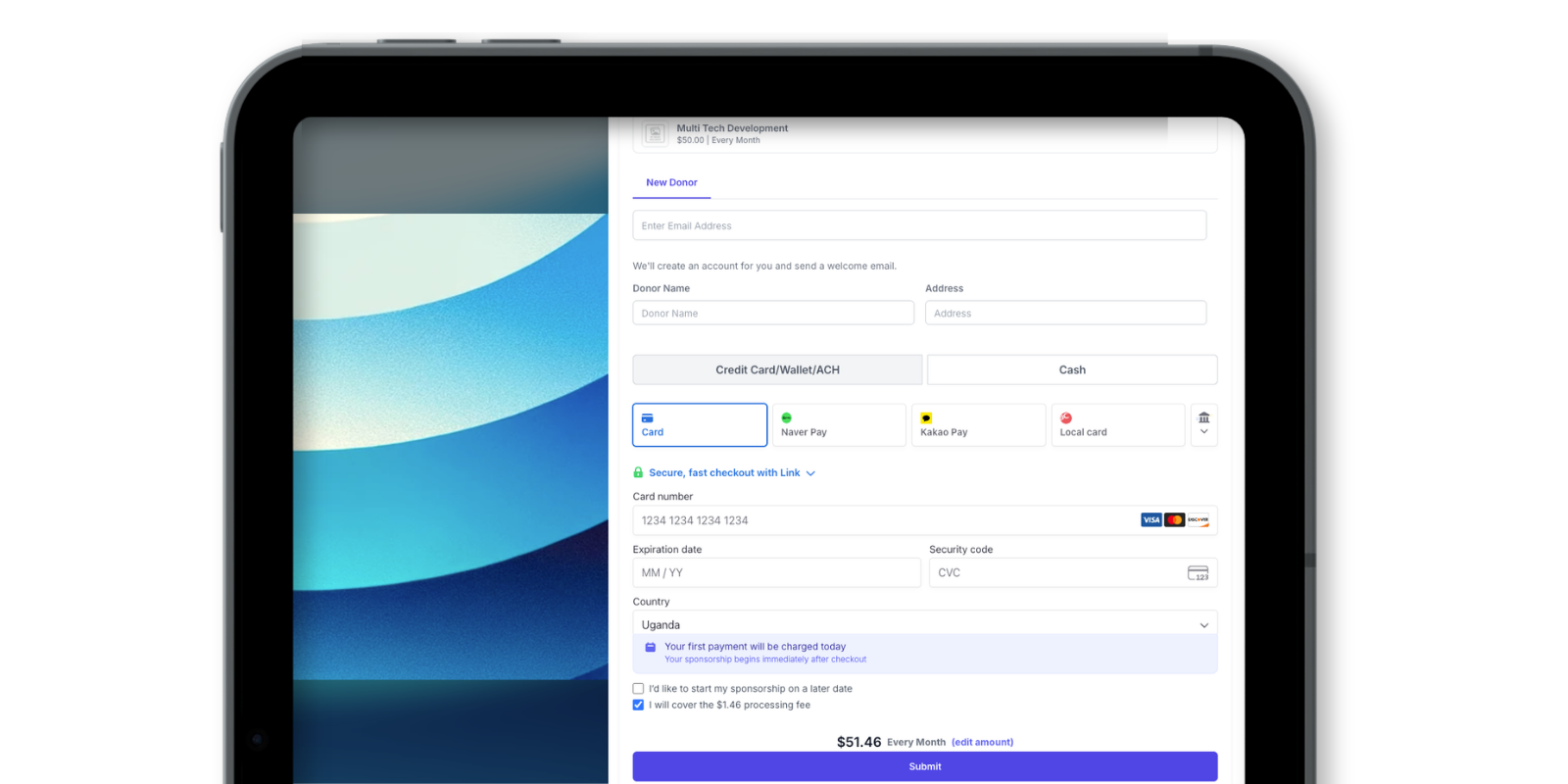Focus the Card number field
The height and width of the screenshot is (784, 1568).
925,520
